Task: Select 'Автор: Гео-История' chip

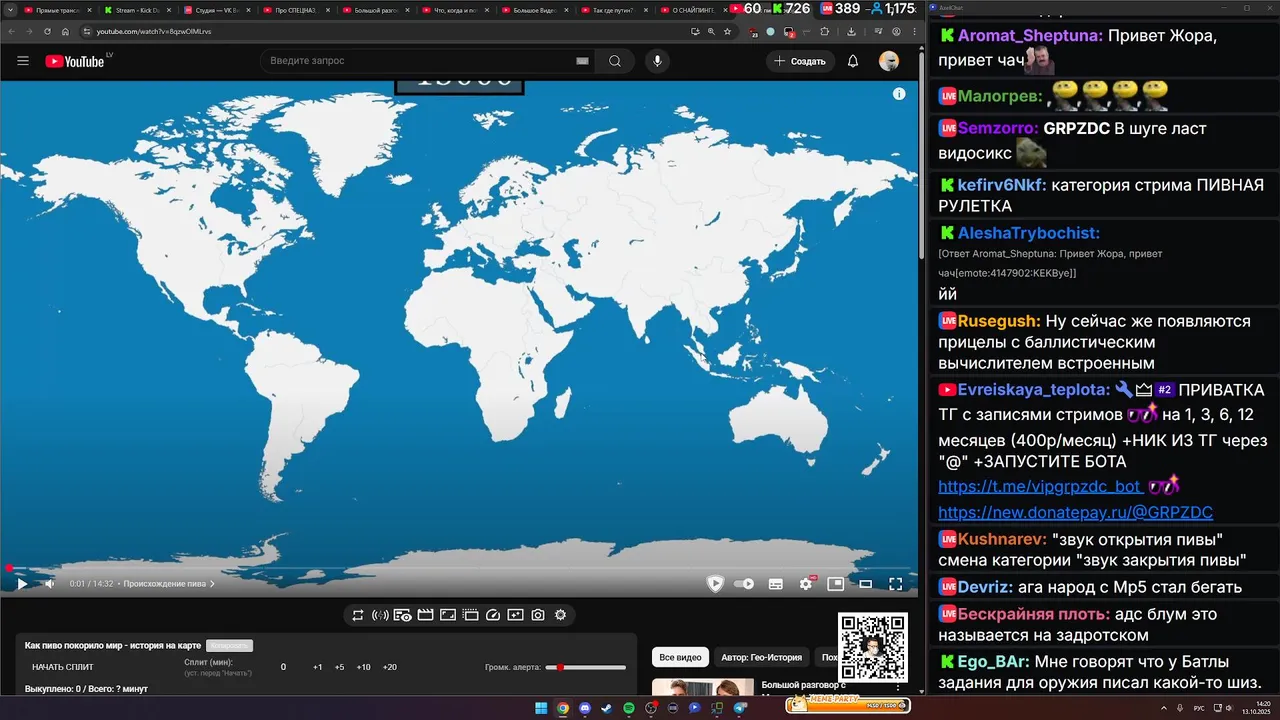Action: coord(761,657)
